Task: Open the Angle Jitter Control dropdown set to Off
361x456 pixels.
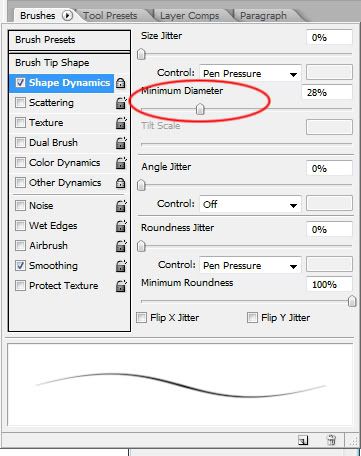Action: tap(250, 204)
